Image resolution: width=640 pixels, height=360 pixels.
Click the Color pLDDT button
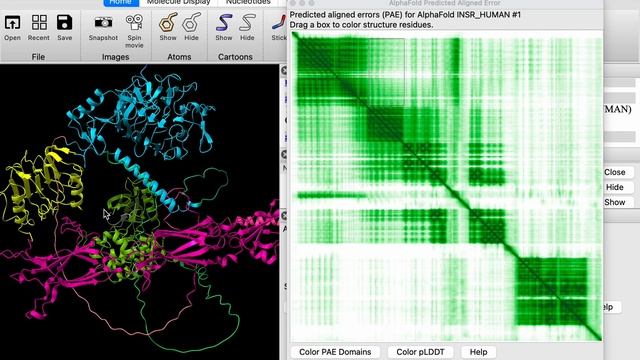[x=420, y=352]
